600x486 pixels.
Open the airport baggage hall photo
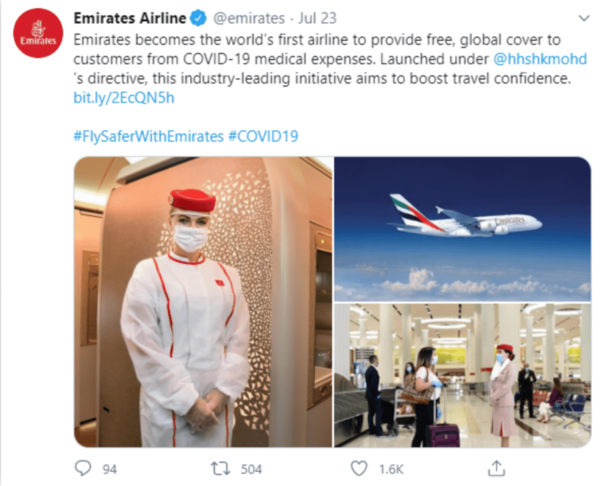(x=463, y=375)
